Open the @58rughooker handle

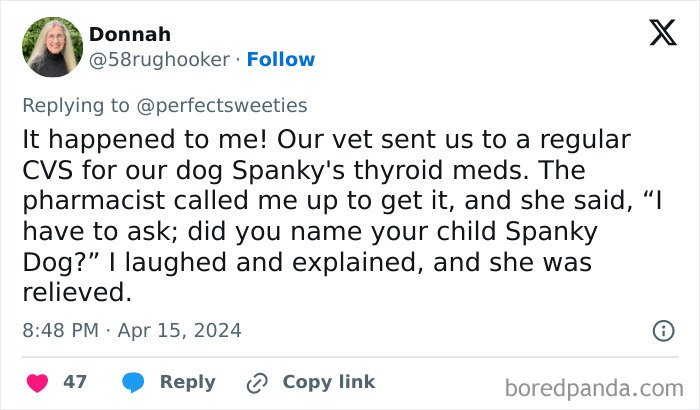click(160, 59)
